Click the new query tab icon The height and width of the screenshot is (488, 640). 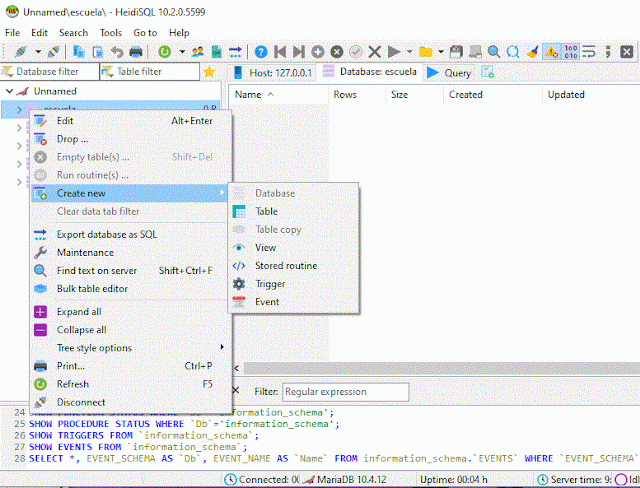click(x=487, y=72)
